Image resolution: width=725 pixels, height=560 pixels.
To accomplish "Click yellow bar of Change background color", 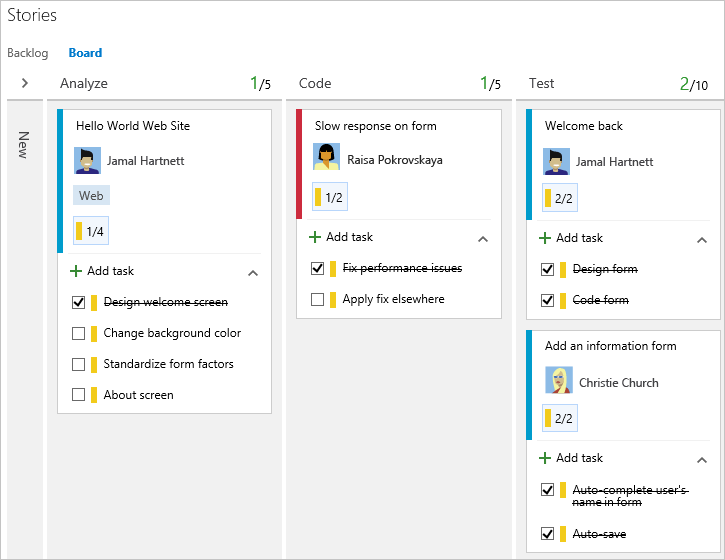I will [94, 333].
